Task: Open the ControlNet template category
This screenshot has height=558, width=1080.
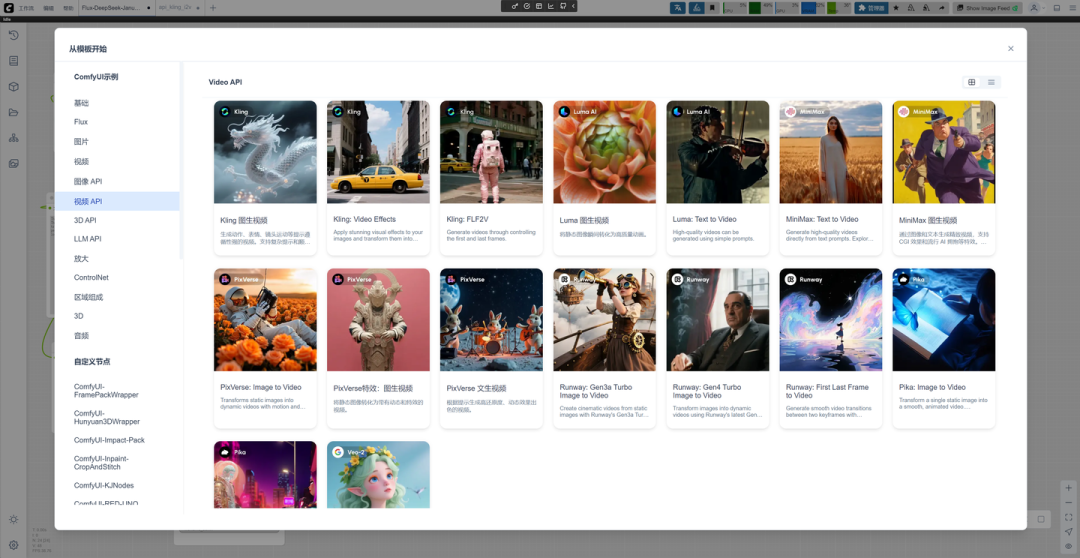Action: pos(117,278)
